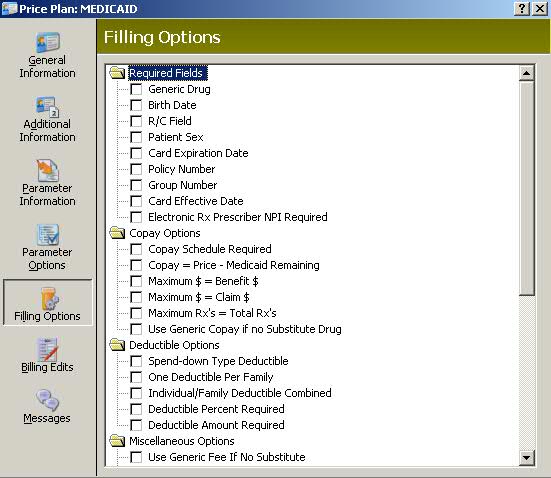
Task: Click the vertical scrollbar thumb
Action: click(x=526, y=188)
